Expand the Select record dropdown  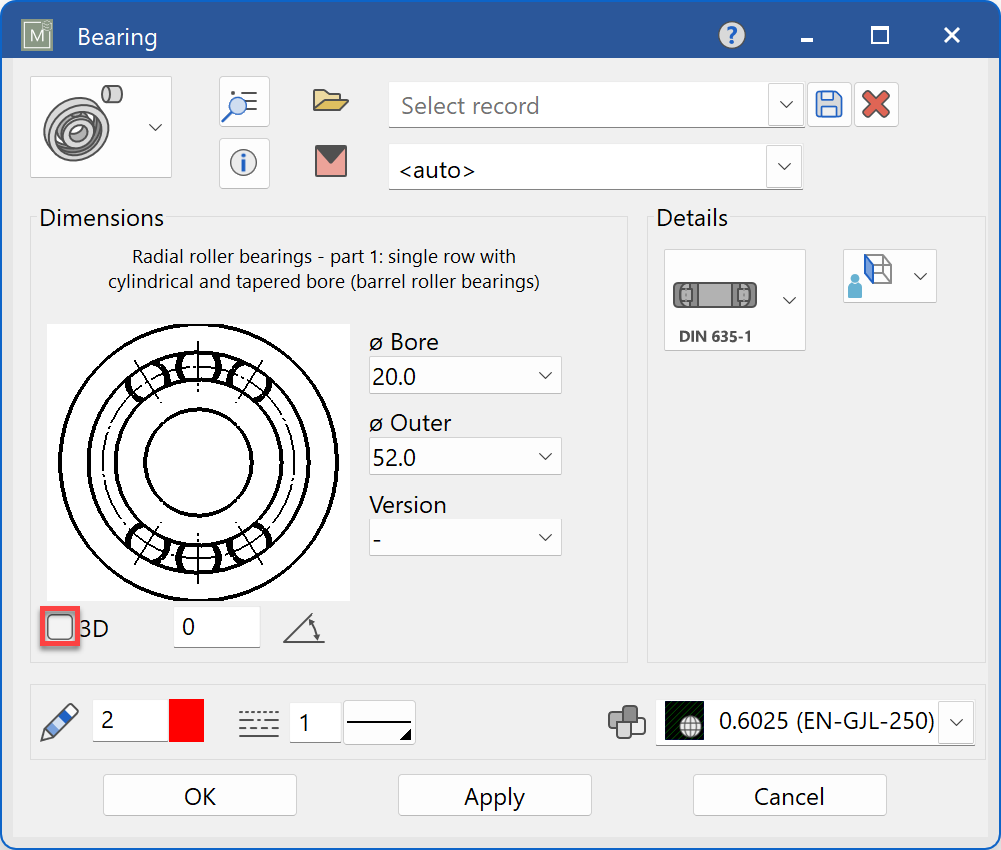pyautogui.click(x=786, y=105)
